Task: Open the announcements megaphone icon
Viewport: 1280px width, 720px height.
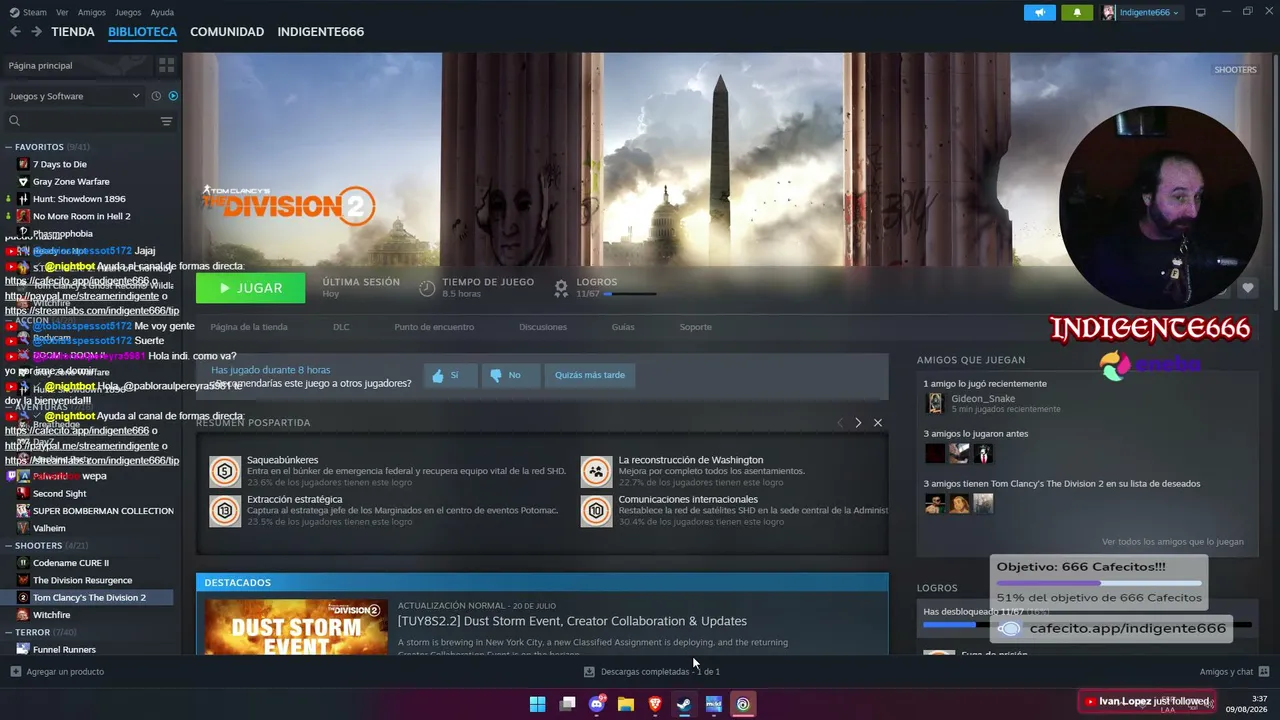Action: click(1040, 13)
